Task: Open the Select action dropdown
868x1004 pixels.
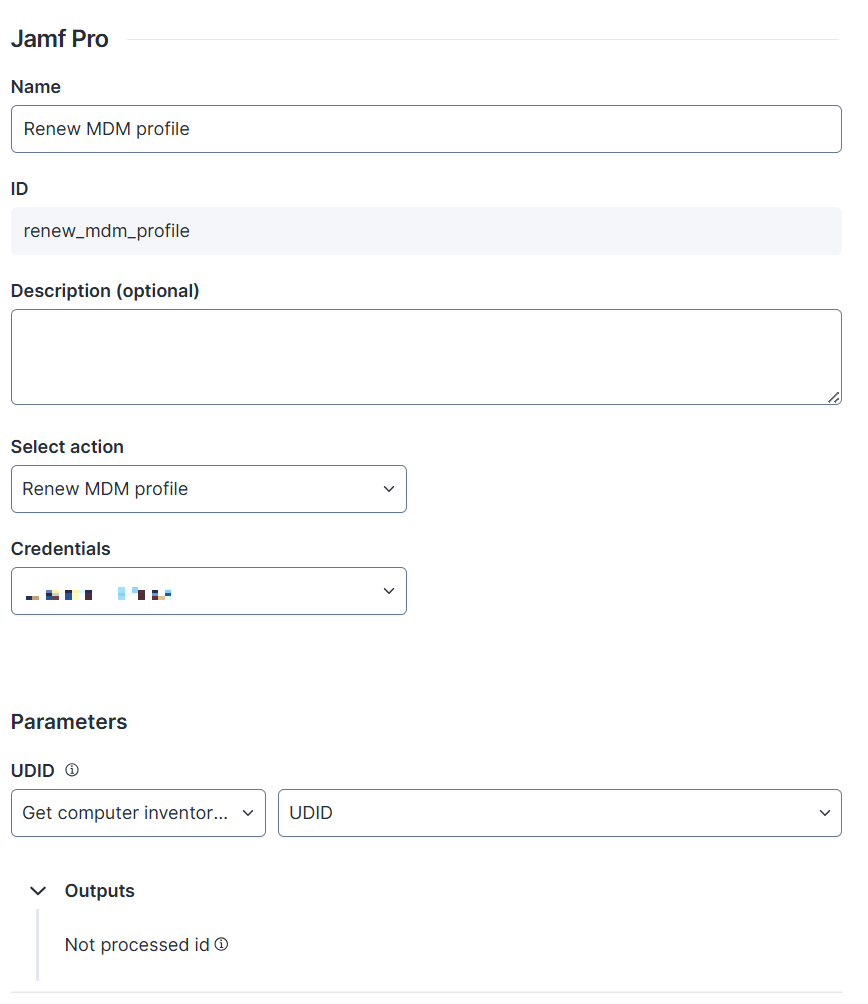Action: point(208,489)
